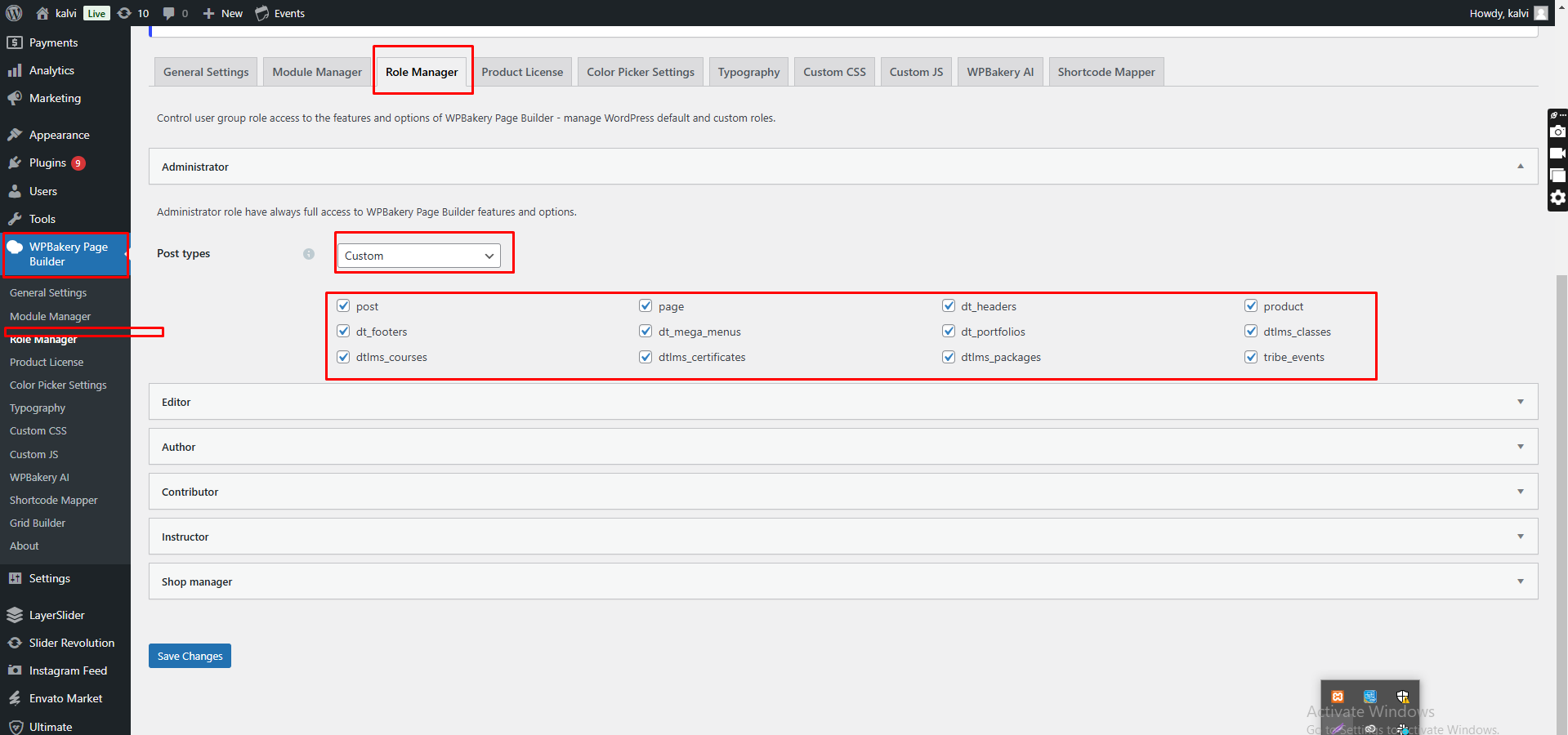
Task: Switch to the Typography tab
Action: 748,72
